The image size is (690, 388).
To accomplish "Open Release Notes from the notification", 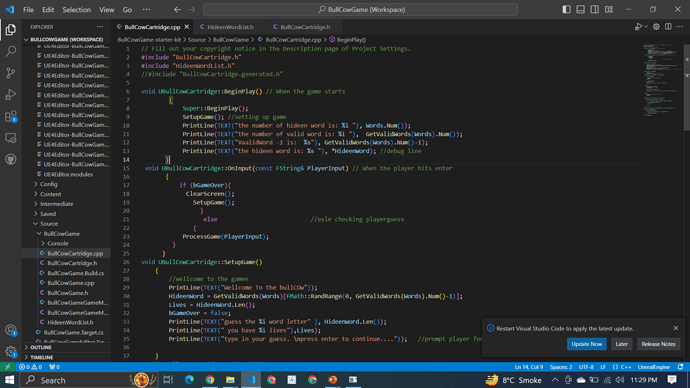I will (658, 344).
